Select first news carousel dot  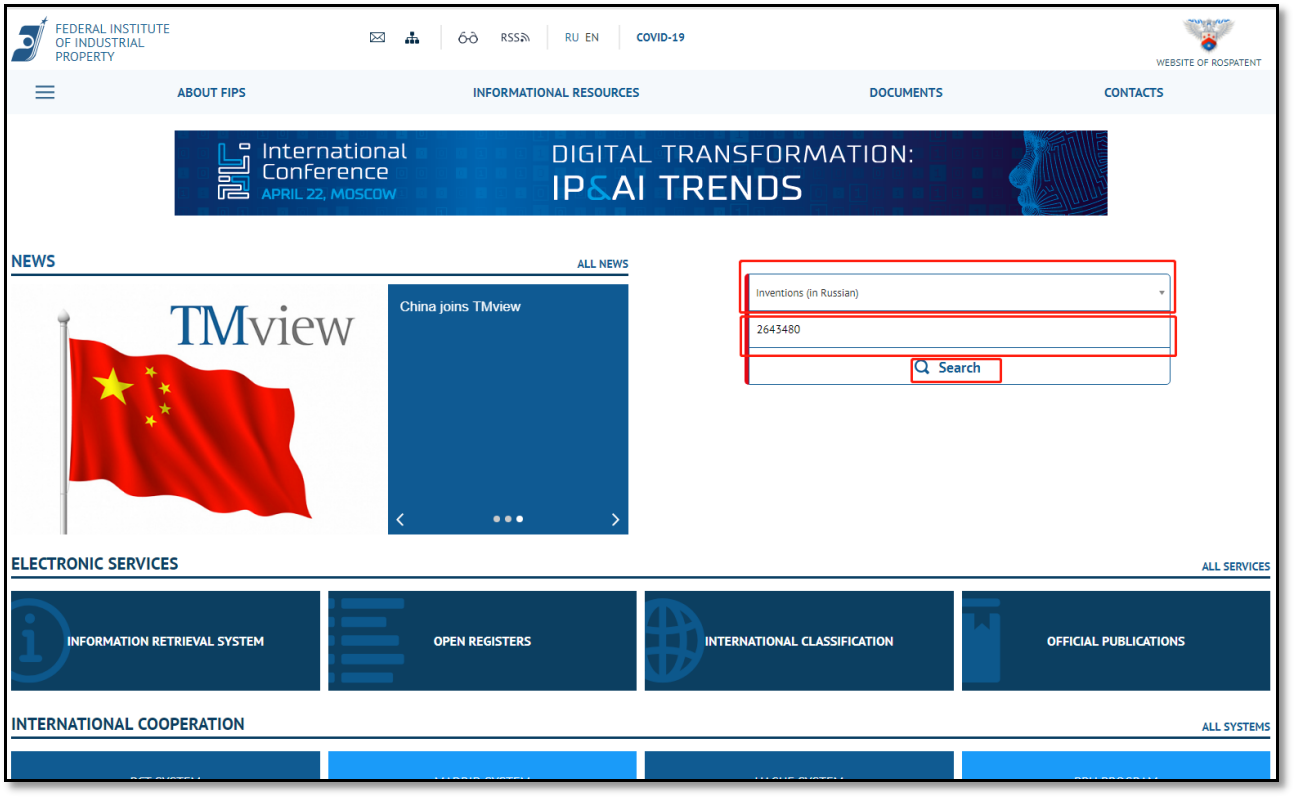(x=497, y=519)
